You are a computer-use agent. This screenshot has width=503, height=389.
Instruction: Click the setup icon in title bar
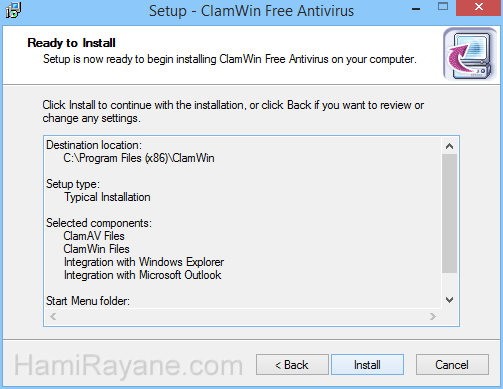tap(13, 10)
